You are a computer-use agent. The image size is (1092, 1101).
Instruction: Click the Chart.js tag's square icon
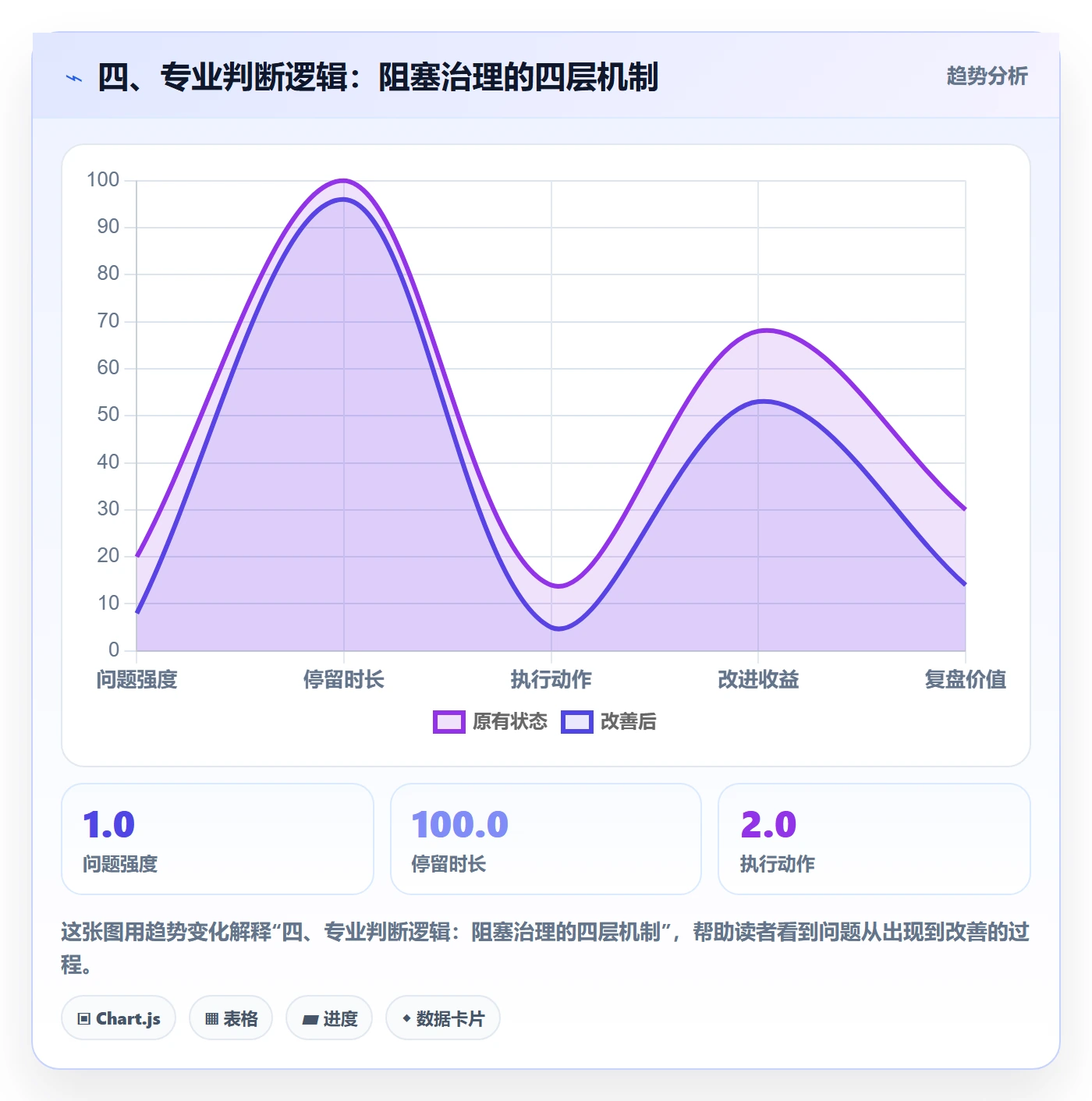[84, 1018]
